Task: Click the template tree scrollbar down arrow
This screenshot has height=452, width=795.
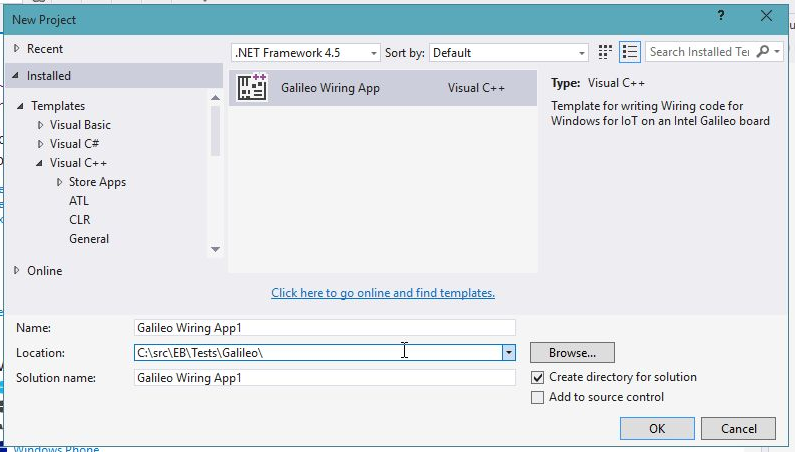Action: (x=215, y=249)
